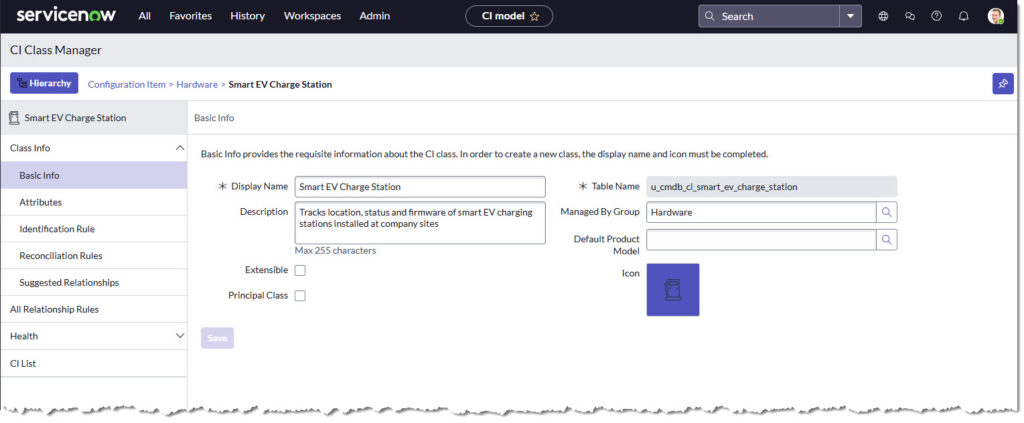Click the pin icon button at right
This screenshot has height=423, width=1024.
point(1002,84)
